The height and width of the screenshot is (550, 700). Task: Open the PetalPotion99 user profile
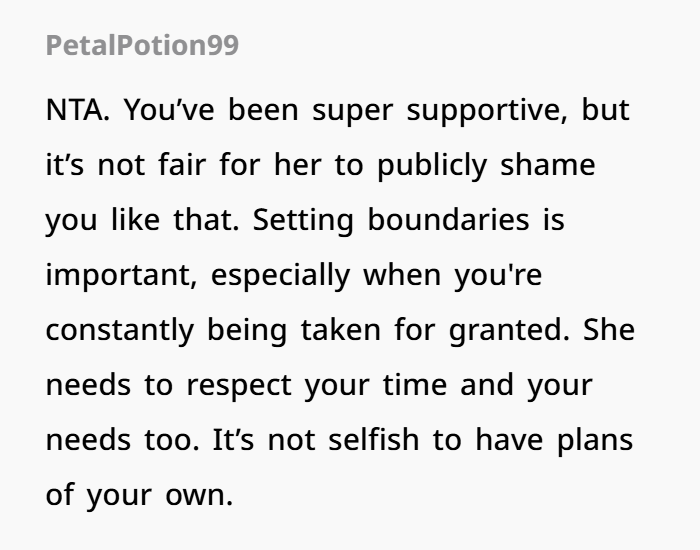tap(142, 46)
